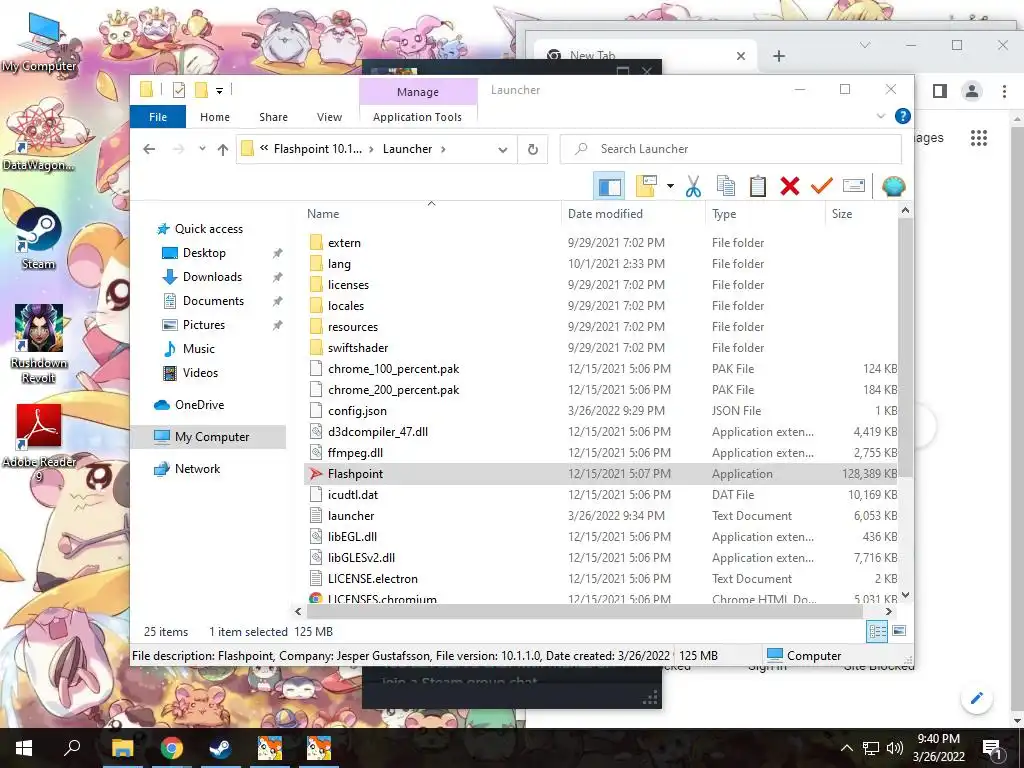Select the config.json file

pyautogui.click(x=357, y=411)
